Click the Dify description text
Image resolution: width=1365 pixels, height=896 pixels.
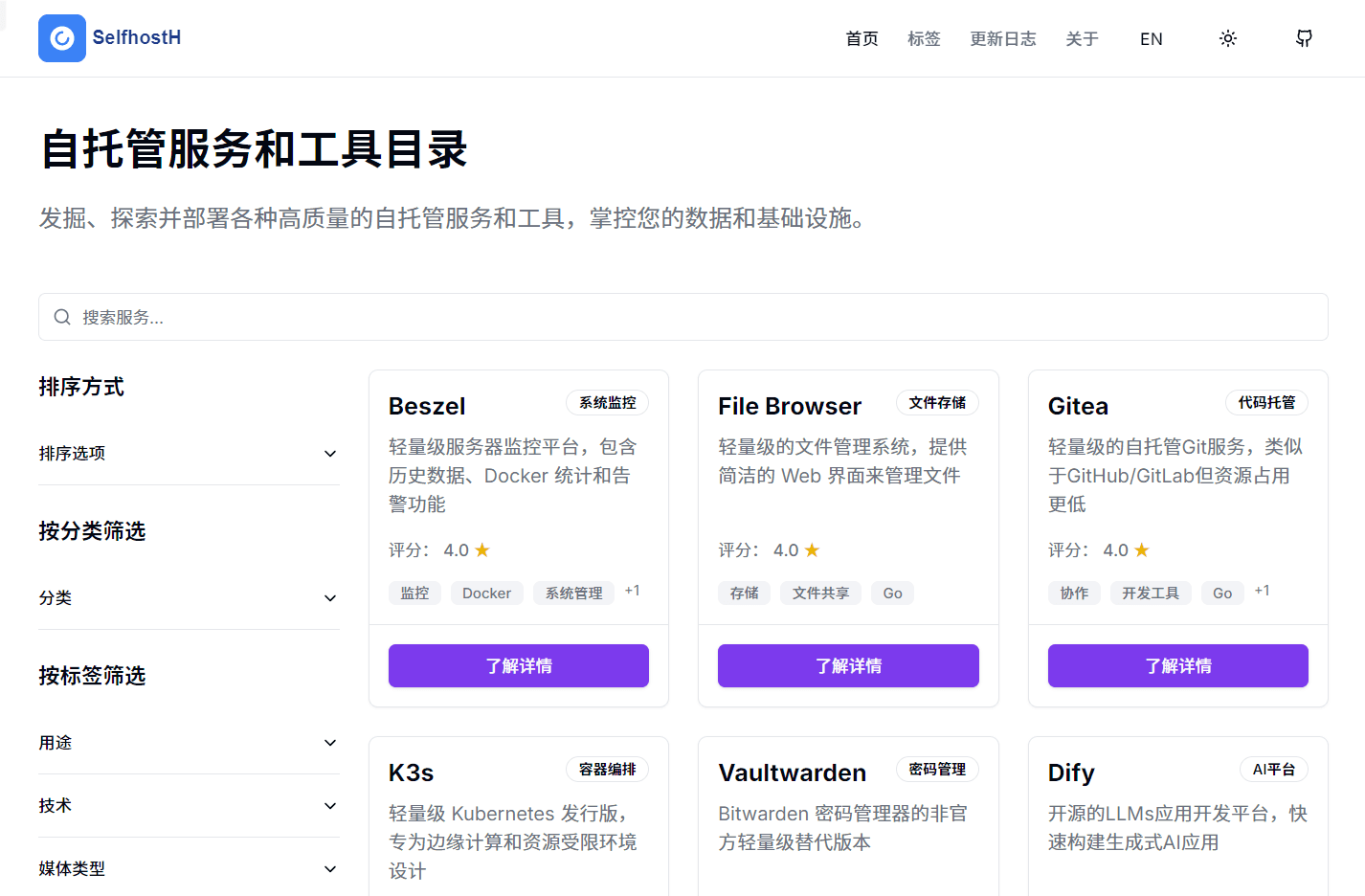(1177, 828)
